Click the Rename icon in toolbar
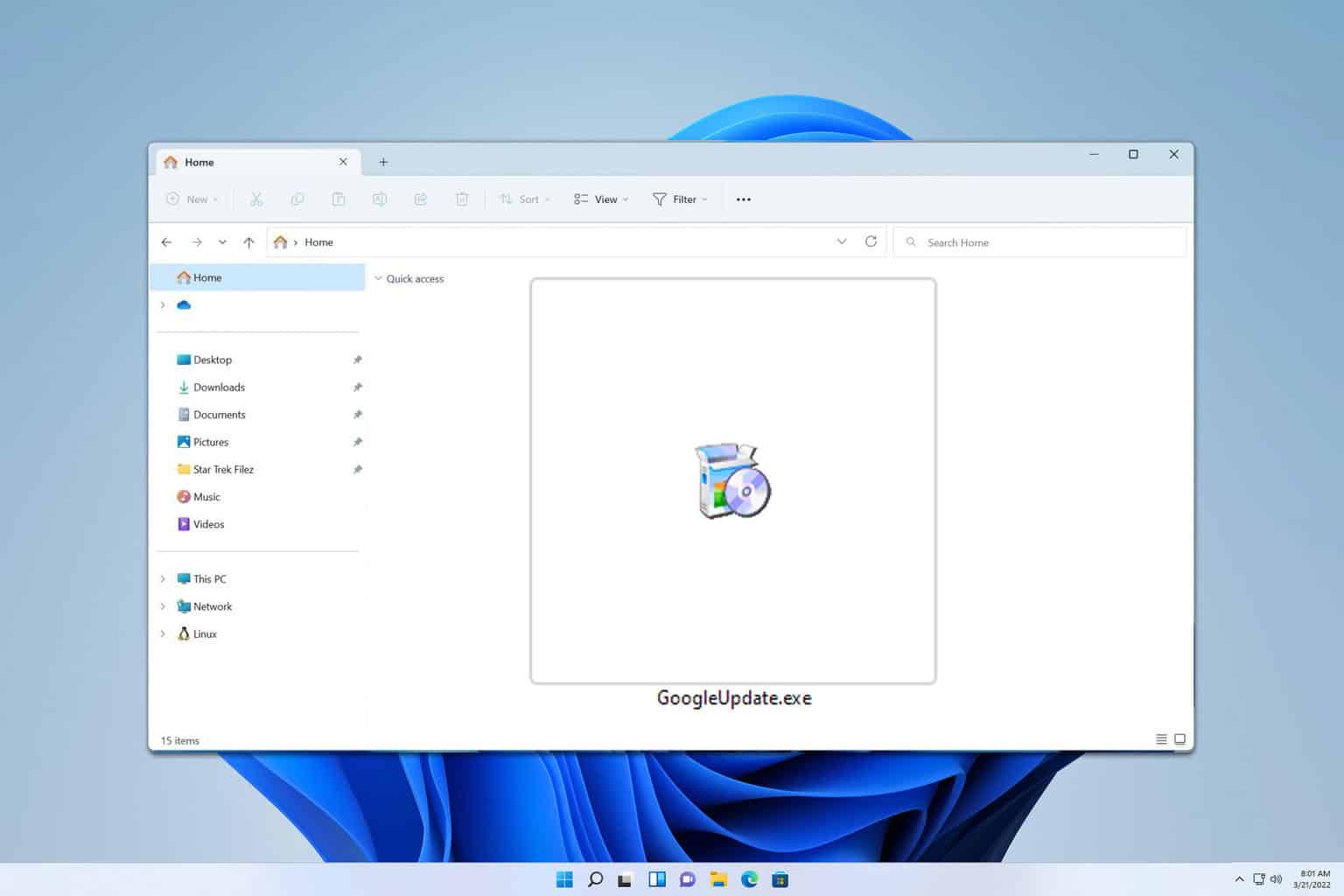This screenshot has height=896, width=1344. point(380,199)
